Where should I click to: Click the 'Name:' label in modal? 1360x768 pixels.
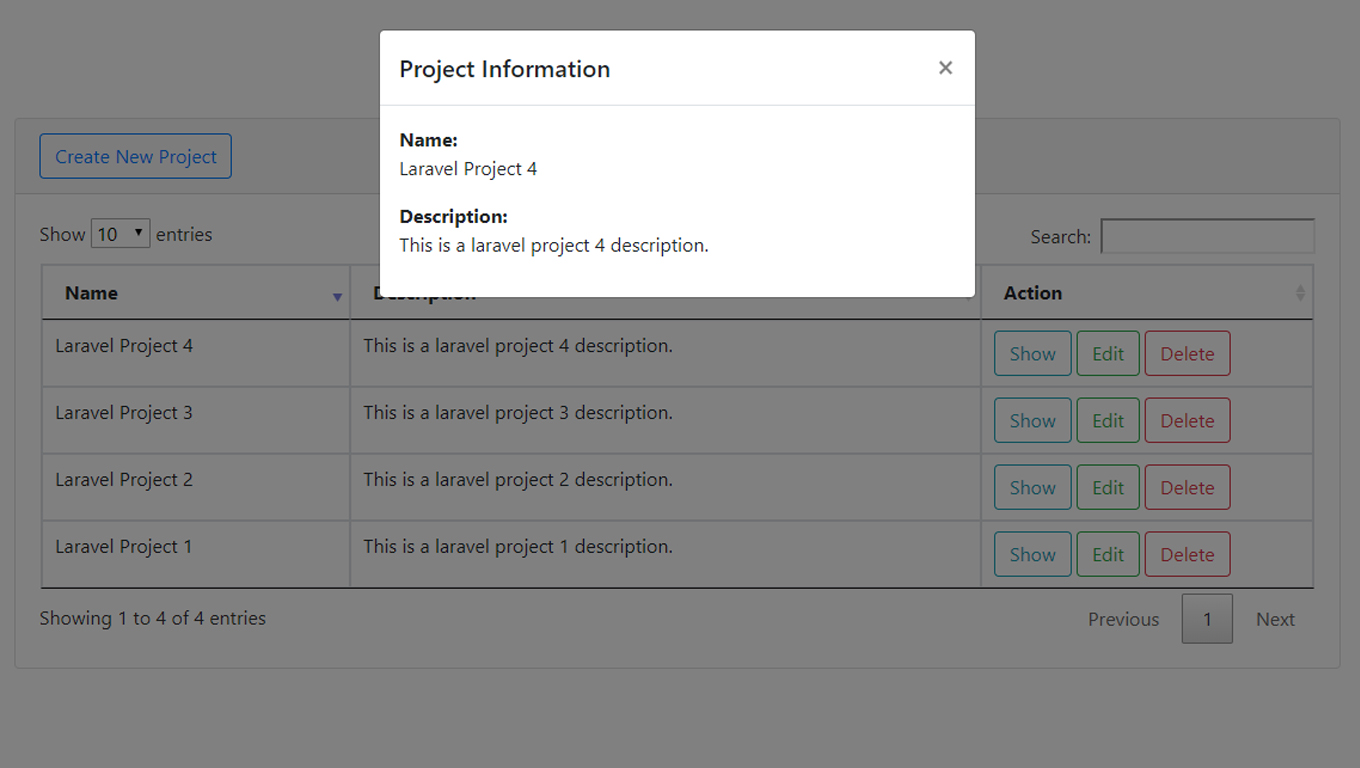coord(429,140)
